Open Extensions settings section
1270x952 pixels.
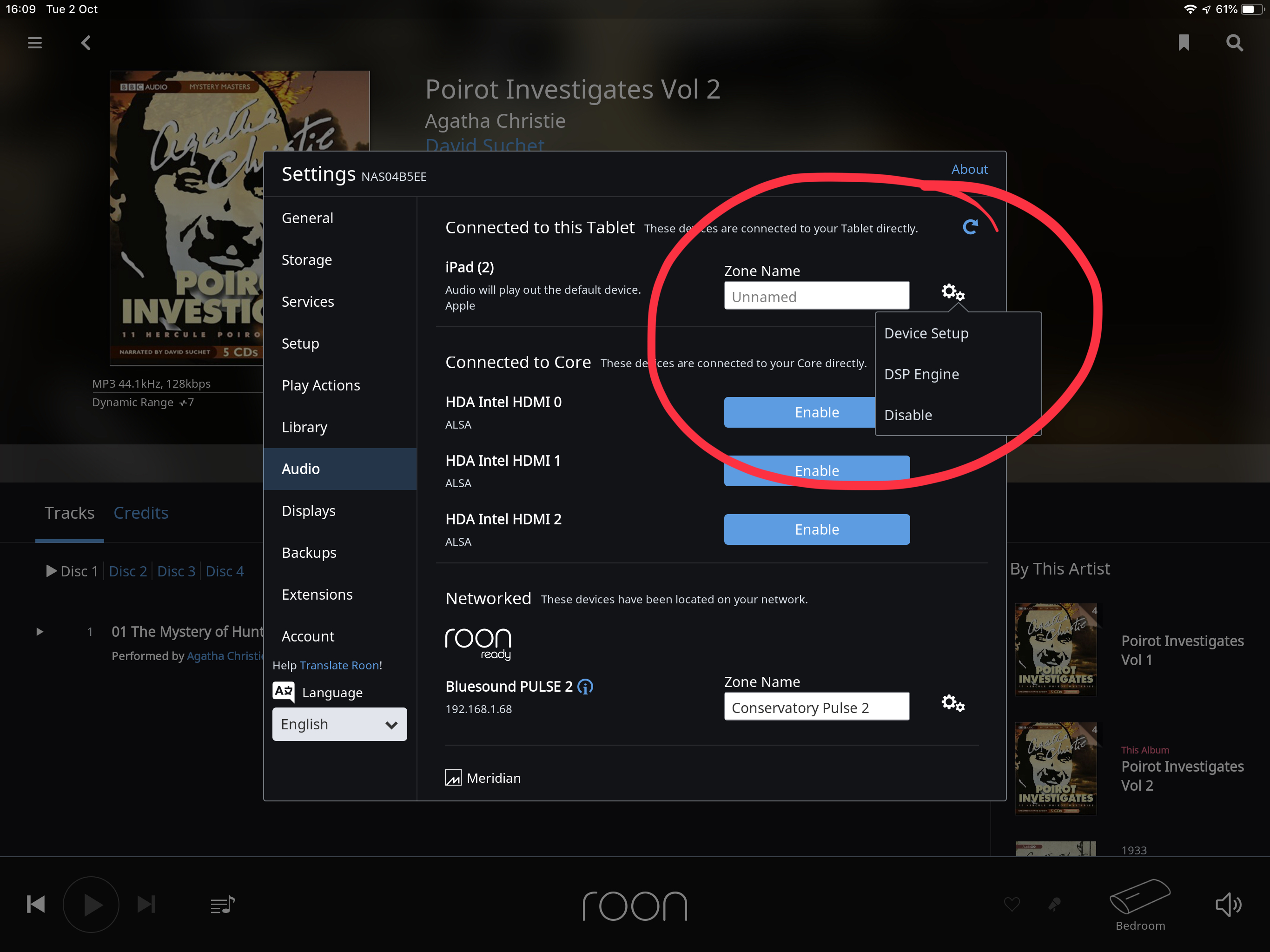pyautogui.click(x=340, y=595)
